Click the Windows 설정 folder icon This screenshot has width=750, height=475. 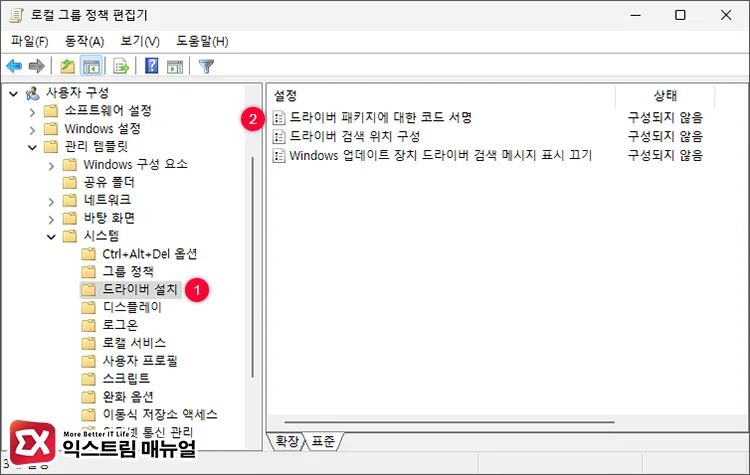51,129
